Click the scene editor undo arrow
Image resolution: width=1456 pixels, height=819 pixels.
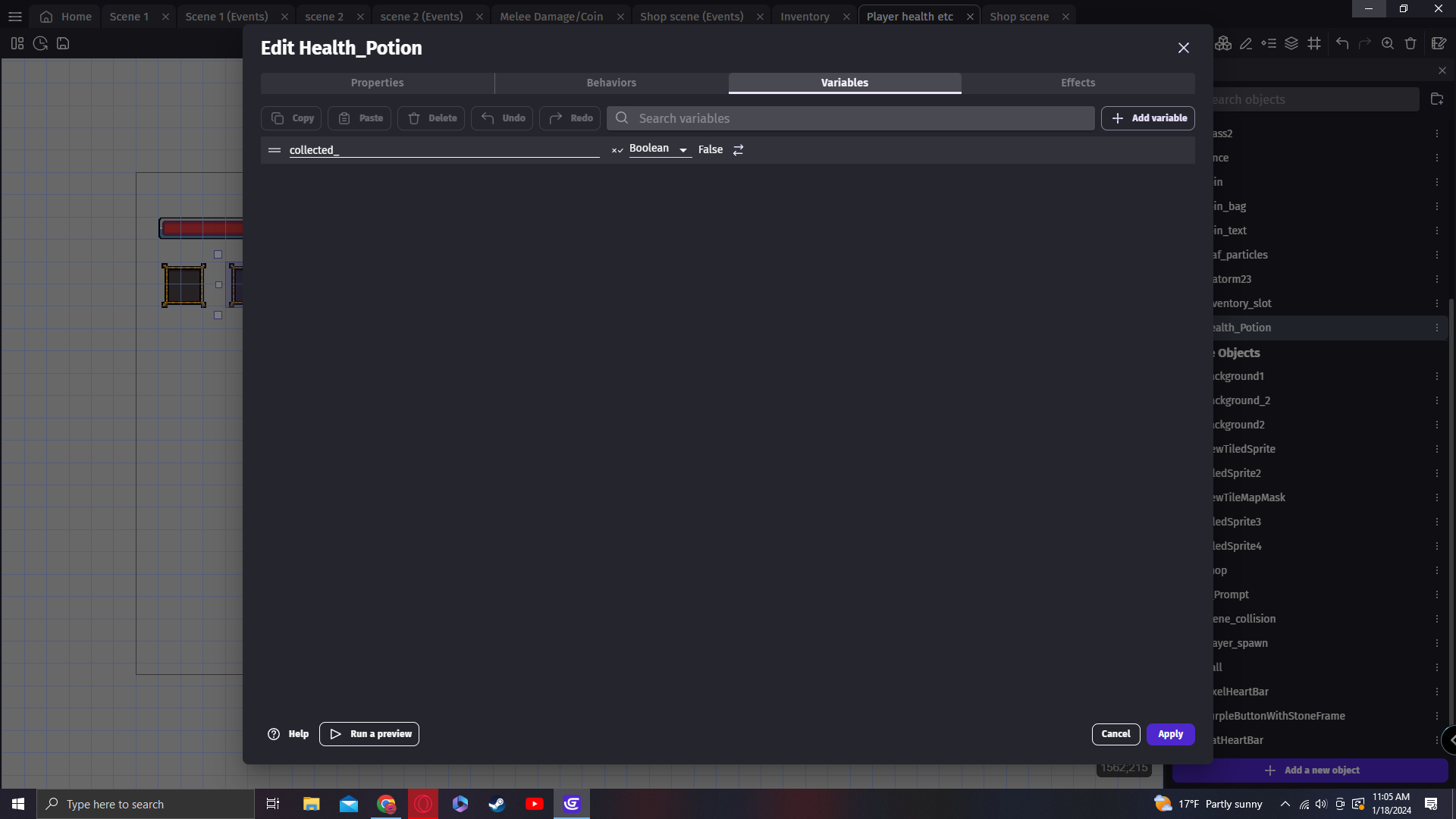coord(1342,44)
